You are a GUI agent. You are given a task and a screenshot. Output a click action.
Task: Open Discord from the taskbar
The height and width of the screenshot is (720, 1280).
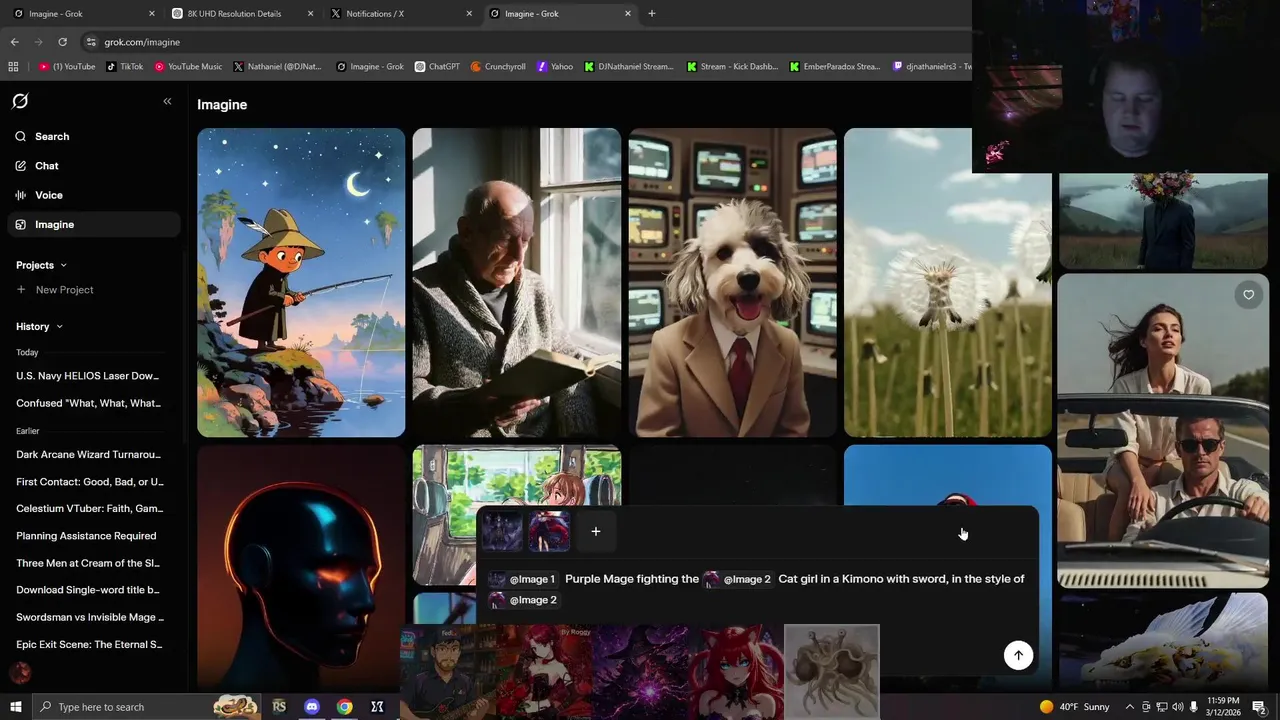click(x=312, y=707)
